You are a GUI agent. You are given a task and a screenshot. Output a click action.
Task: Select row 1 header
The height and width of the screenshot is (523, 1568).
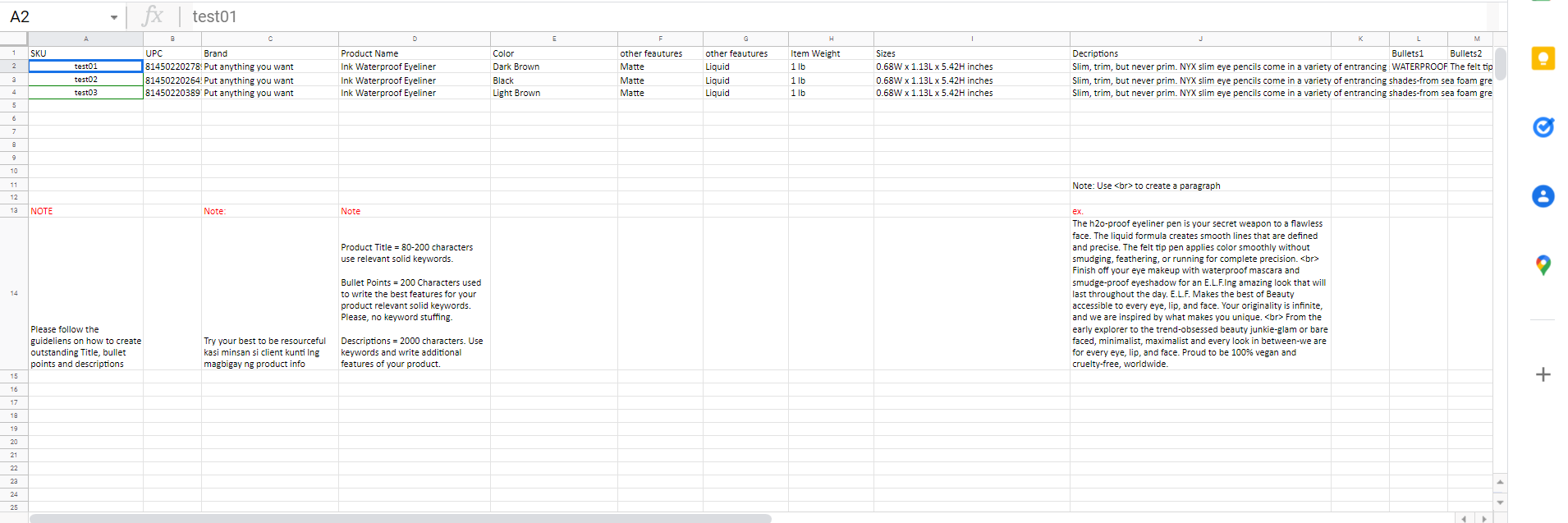[14, 53]
